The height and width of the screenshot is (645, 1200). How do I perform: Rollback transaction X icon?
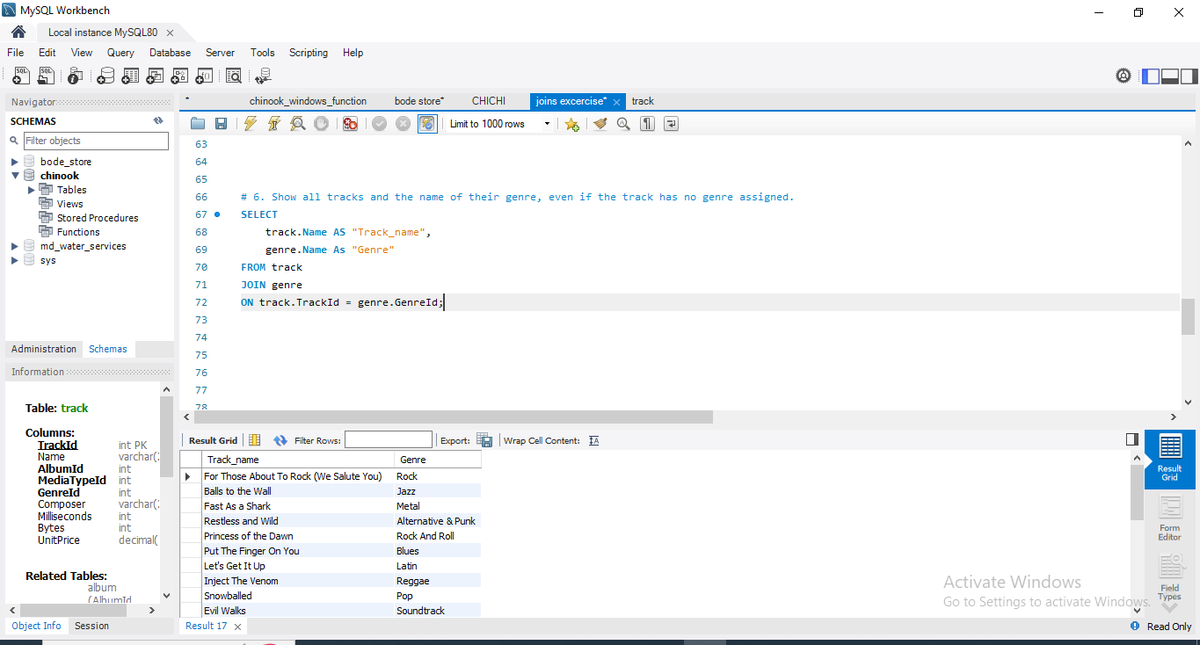pyautogui.click(x=403, y=124)
